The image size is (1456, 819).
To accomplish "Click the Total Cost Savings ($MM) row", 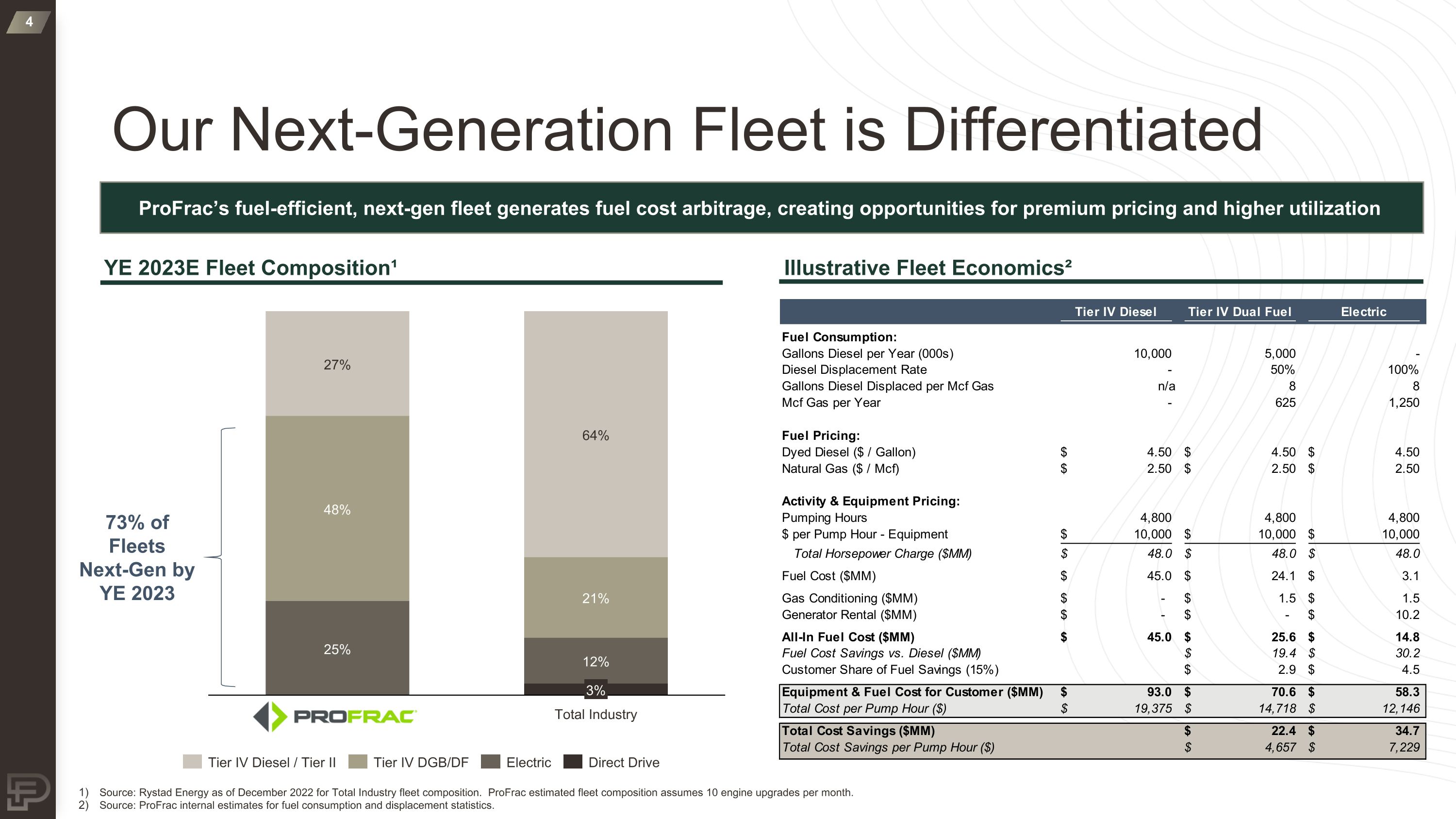I will coord(858,730).
